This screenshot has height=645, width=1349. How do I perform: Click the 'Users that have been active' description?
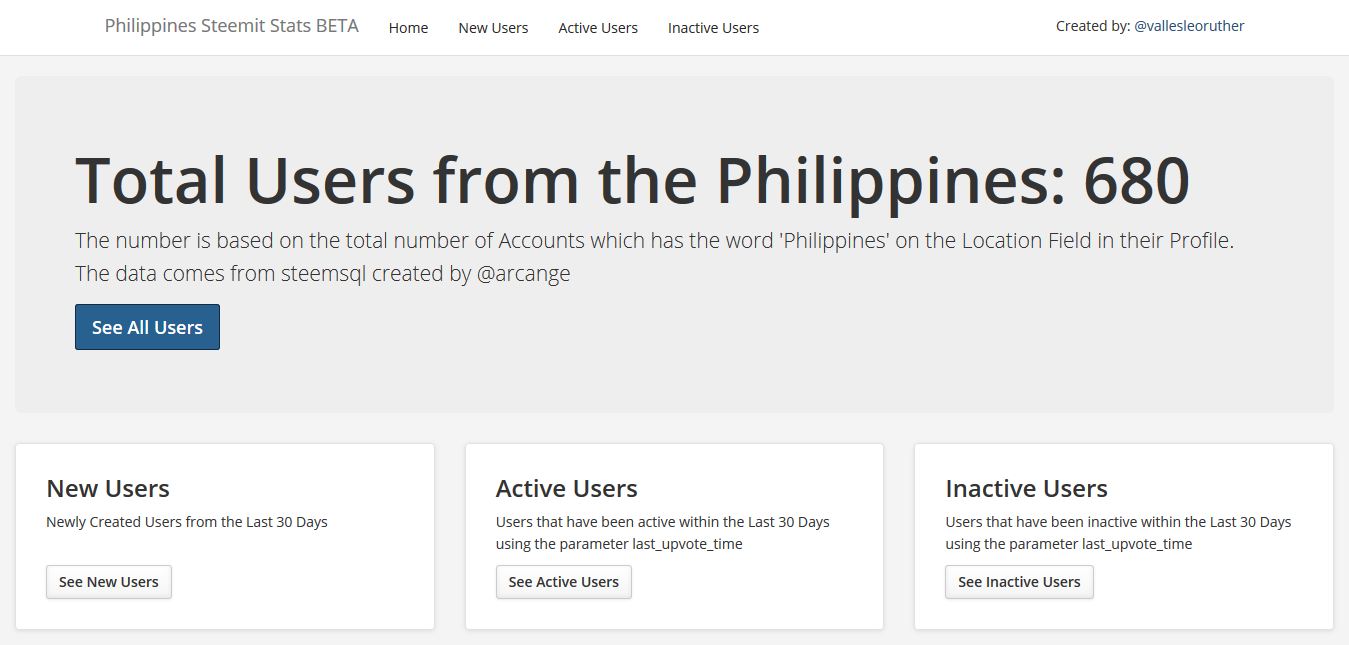[663, 533]
